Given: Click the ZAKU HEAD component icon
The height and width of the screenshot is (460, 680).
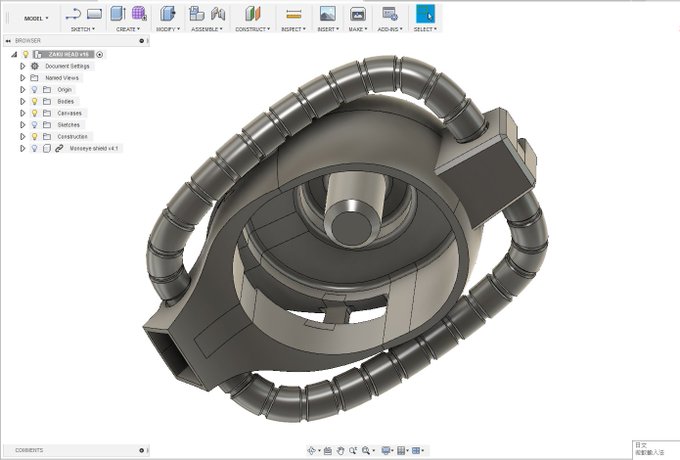Looking at the screenshot, I should tap(38, 54).
